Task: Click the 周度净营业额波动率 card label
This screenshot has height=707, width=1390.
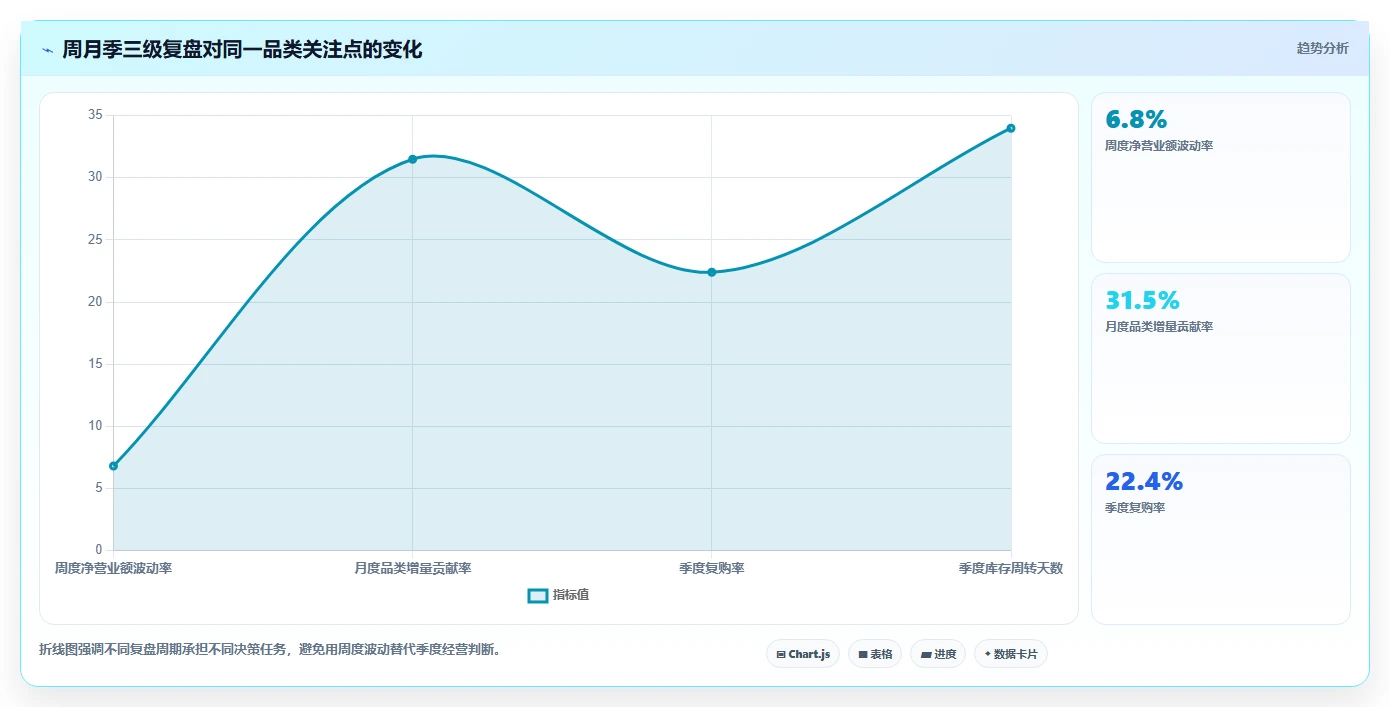Action: click(1159, 146)
